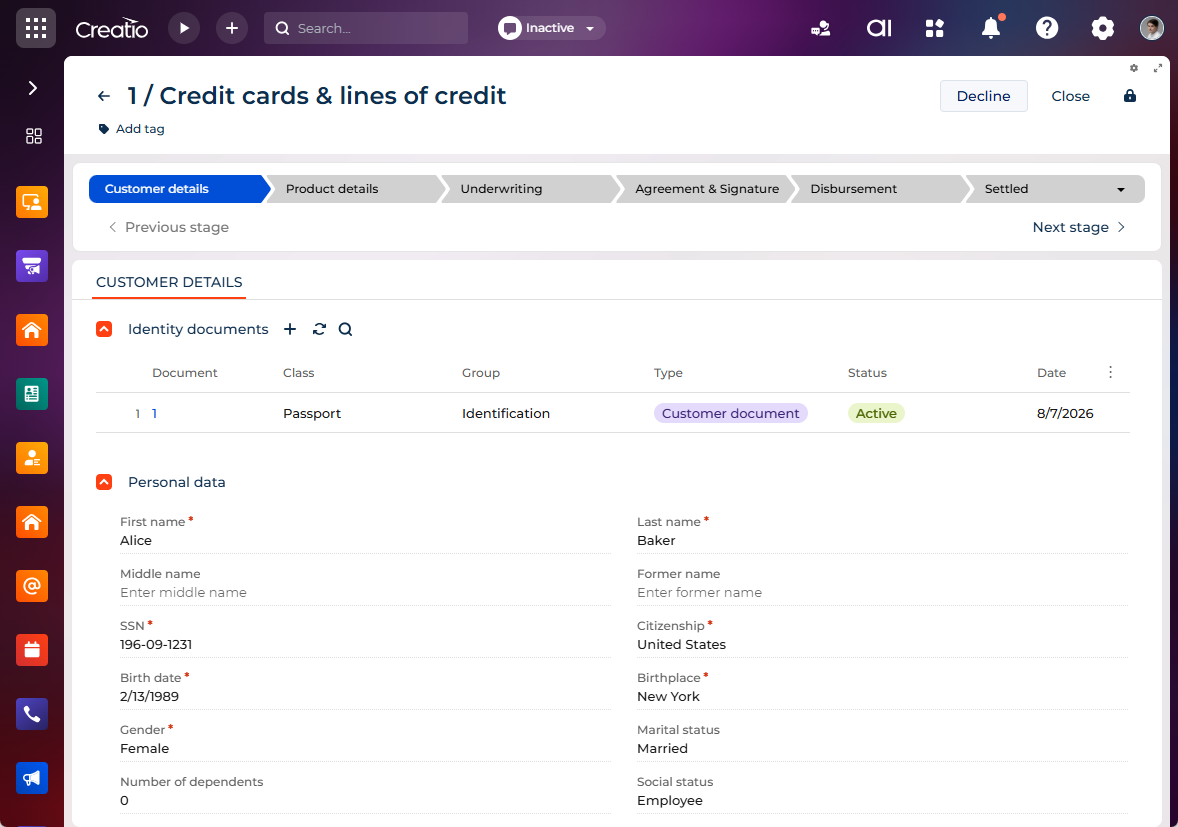
Task: Open the applications hub icon in top bar
Action: [935, 29]
